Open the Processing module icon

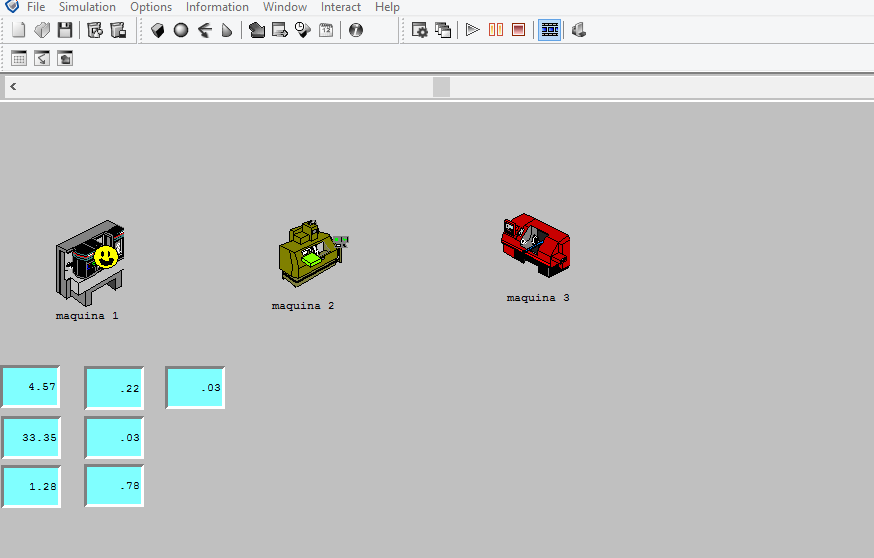tap(256, 30)
